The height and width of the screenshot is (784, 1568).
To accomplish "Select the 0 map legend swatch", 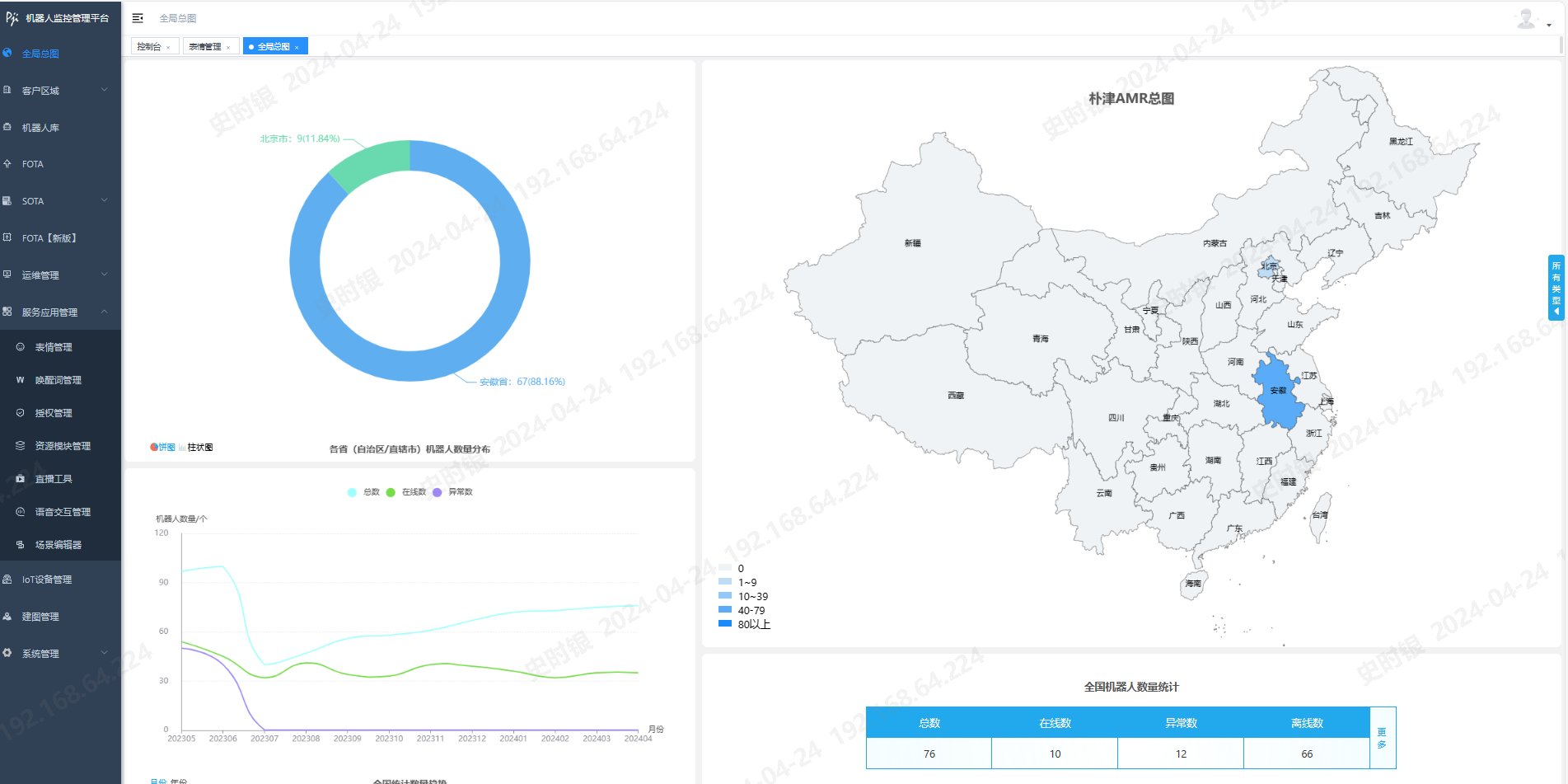I will 725,568.
